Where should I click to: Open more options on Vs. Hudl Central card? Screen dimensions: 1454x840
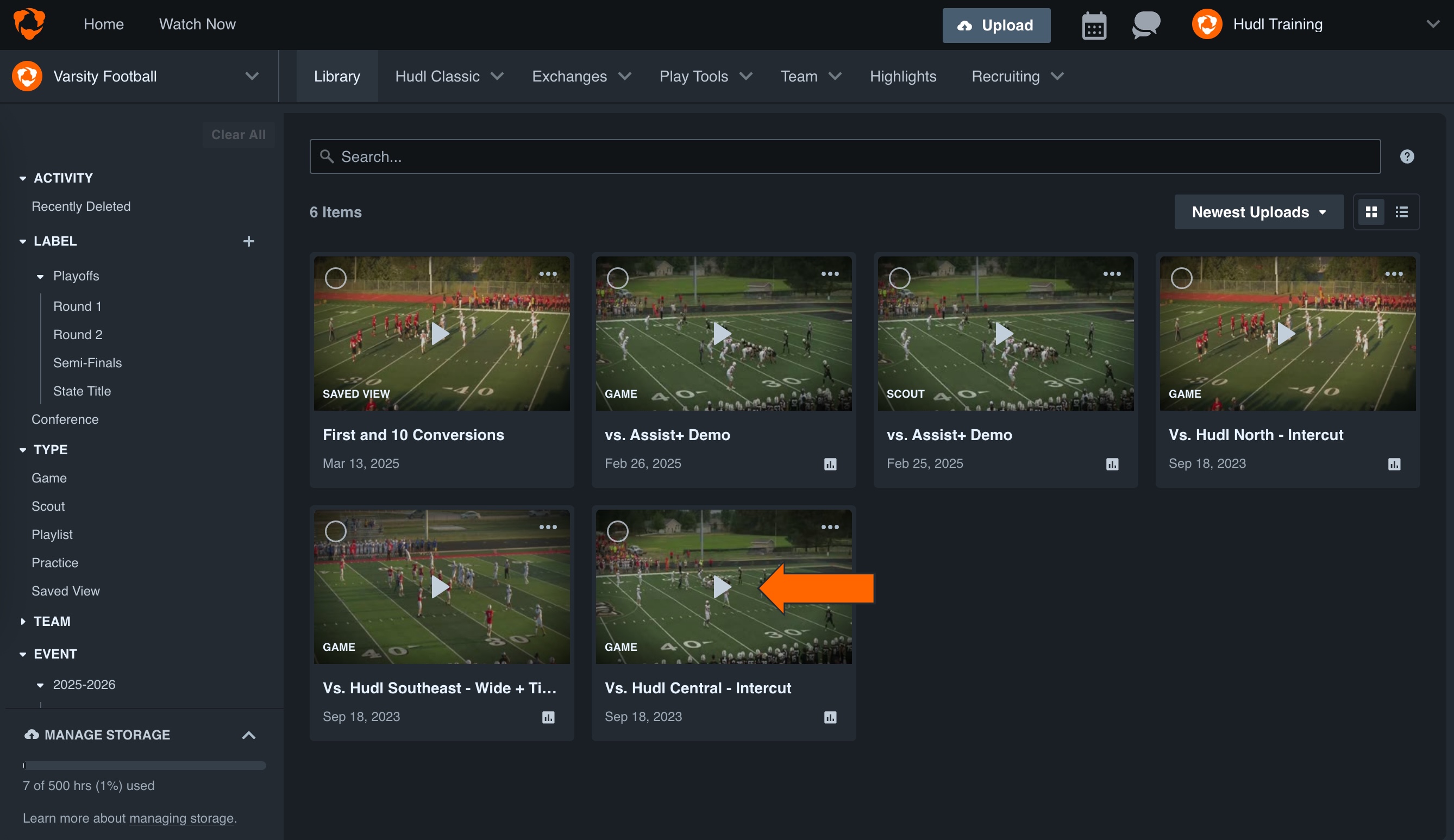pos(830,526)
